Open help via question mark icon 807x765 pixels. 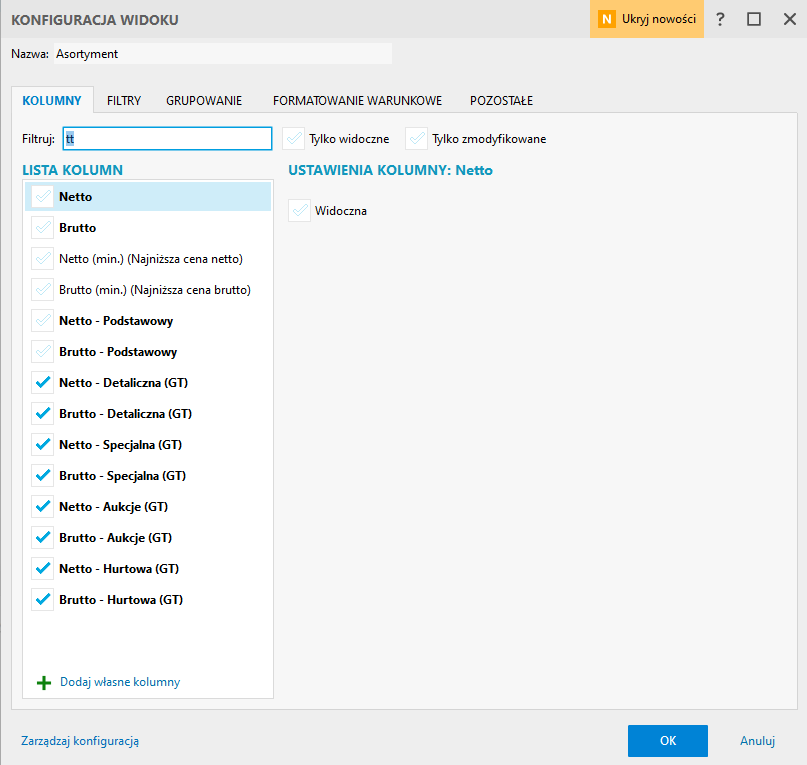720,19
